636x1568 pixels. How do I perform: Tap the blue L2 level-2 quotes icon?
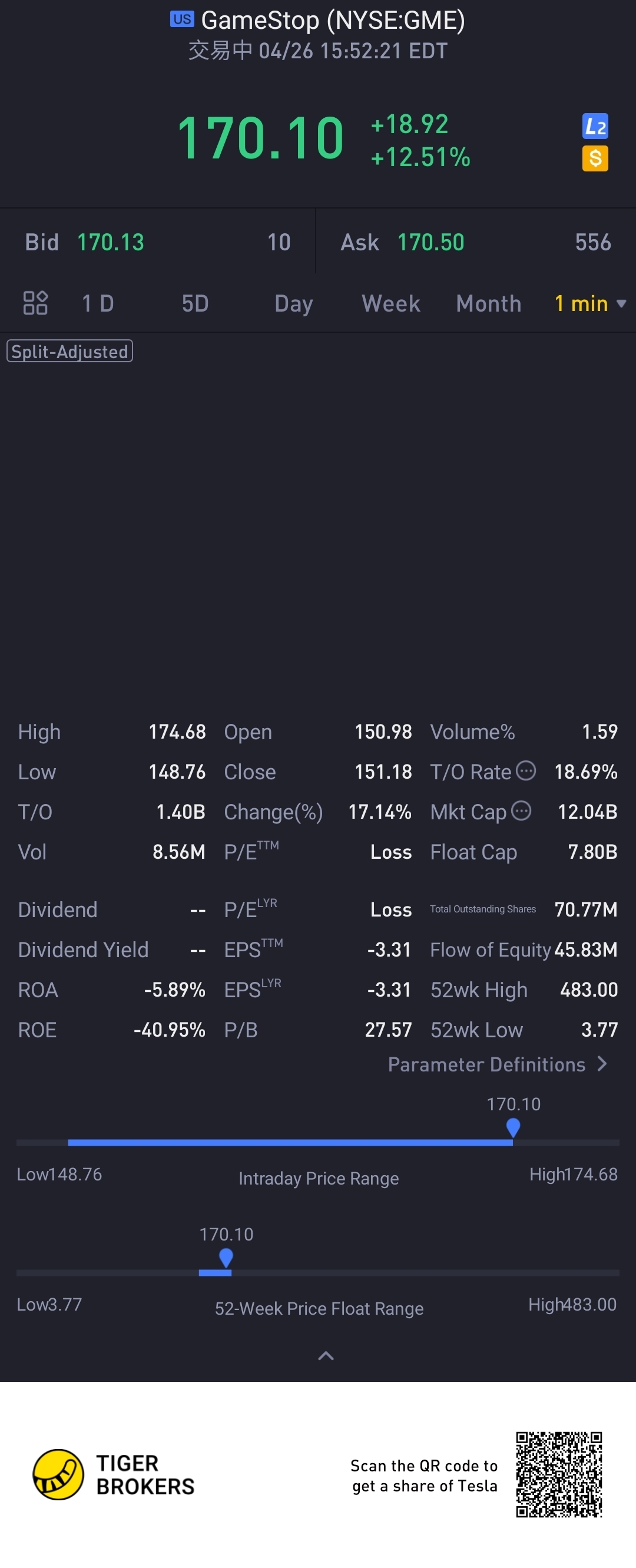pos(595,127)
